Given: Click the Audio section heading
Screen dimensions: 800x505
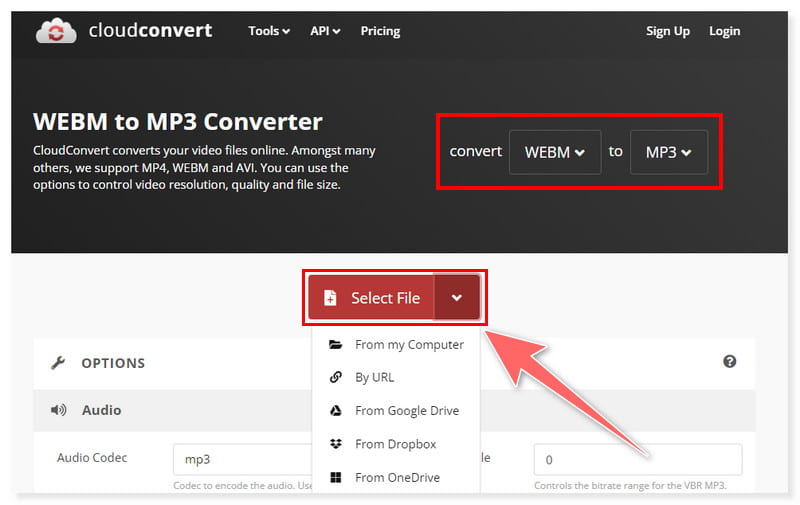Looking at the screenshot, I should 102,410.
